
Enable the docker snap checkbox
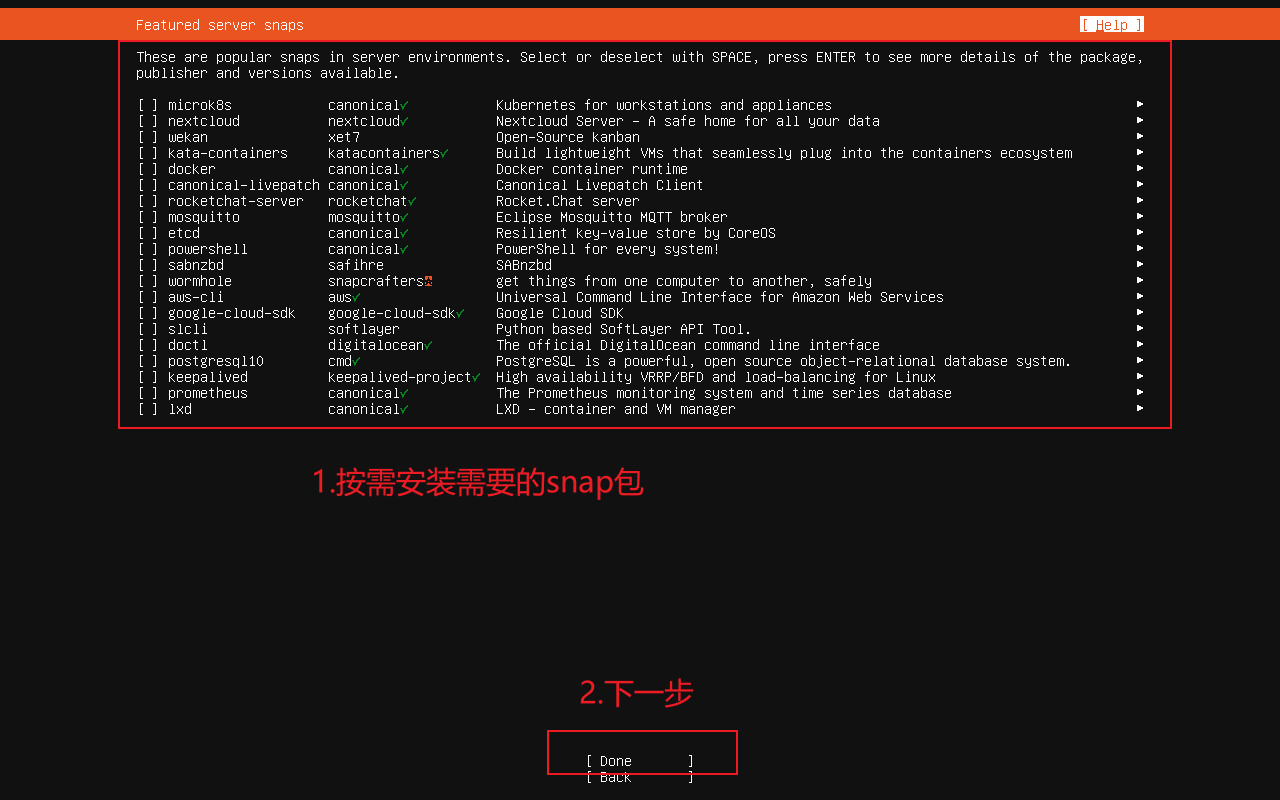click(148, 169)
